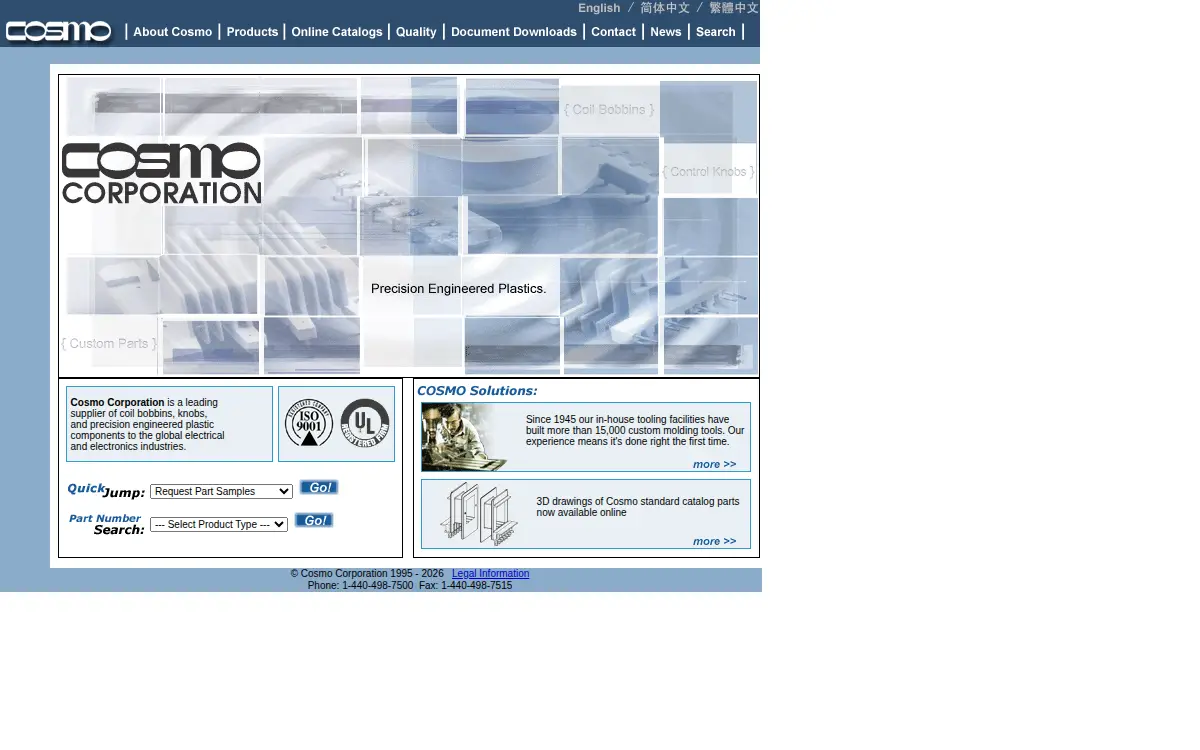Click the Since 1945 tooling description text

(635, 431)
